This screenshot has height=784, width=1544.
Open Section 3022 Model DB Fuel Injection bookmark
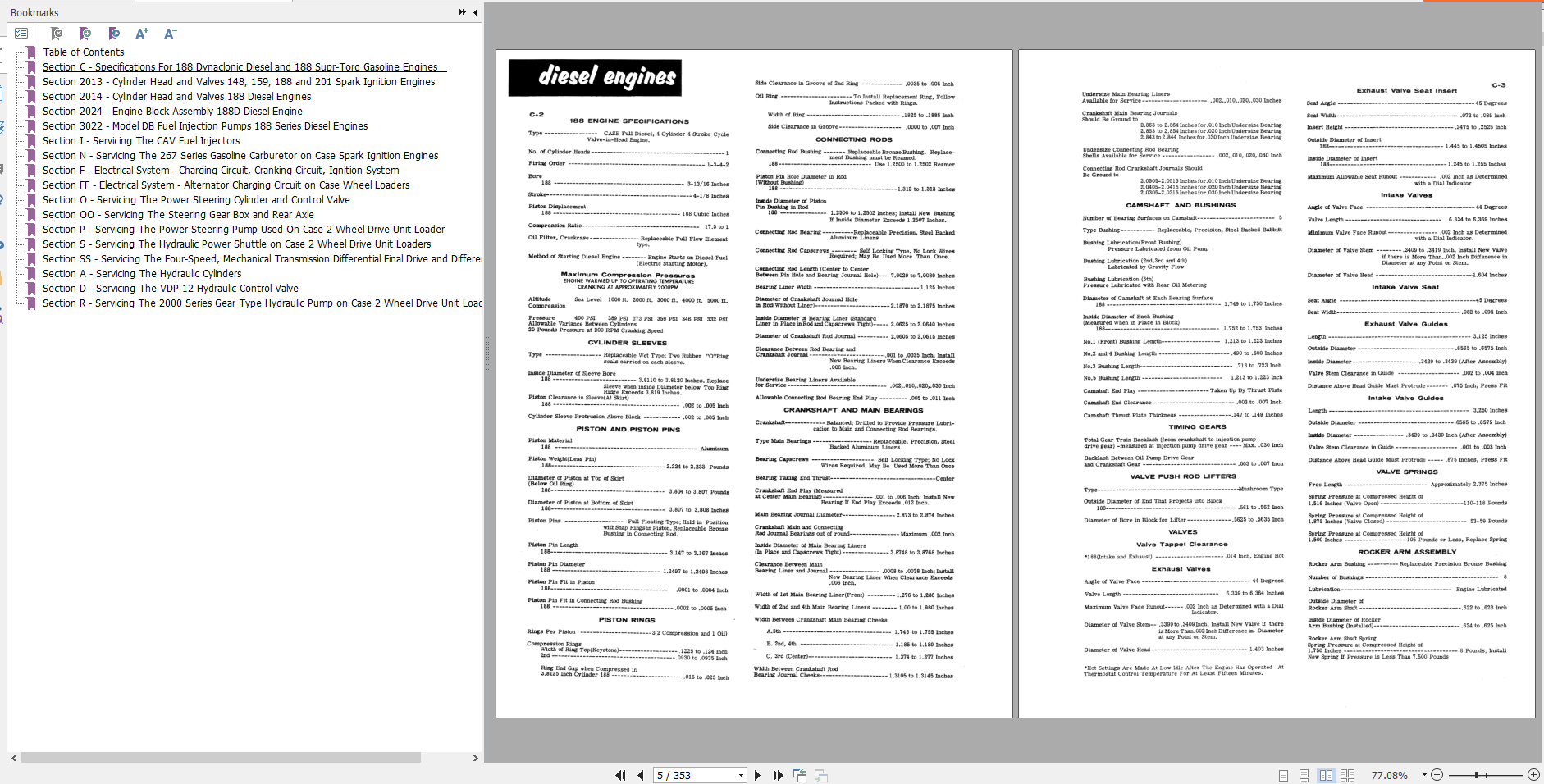coord(205,125)
